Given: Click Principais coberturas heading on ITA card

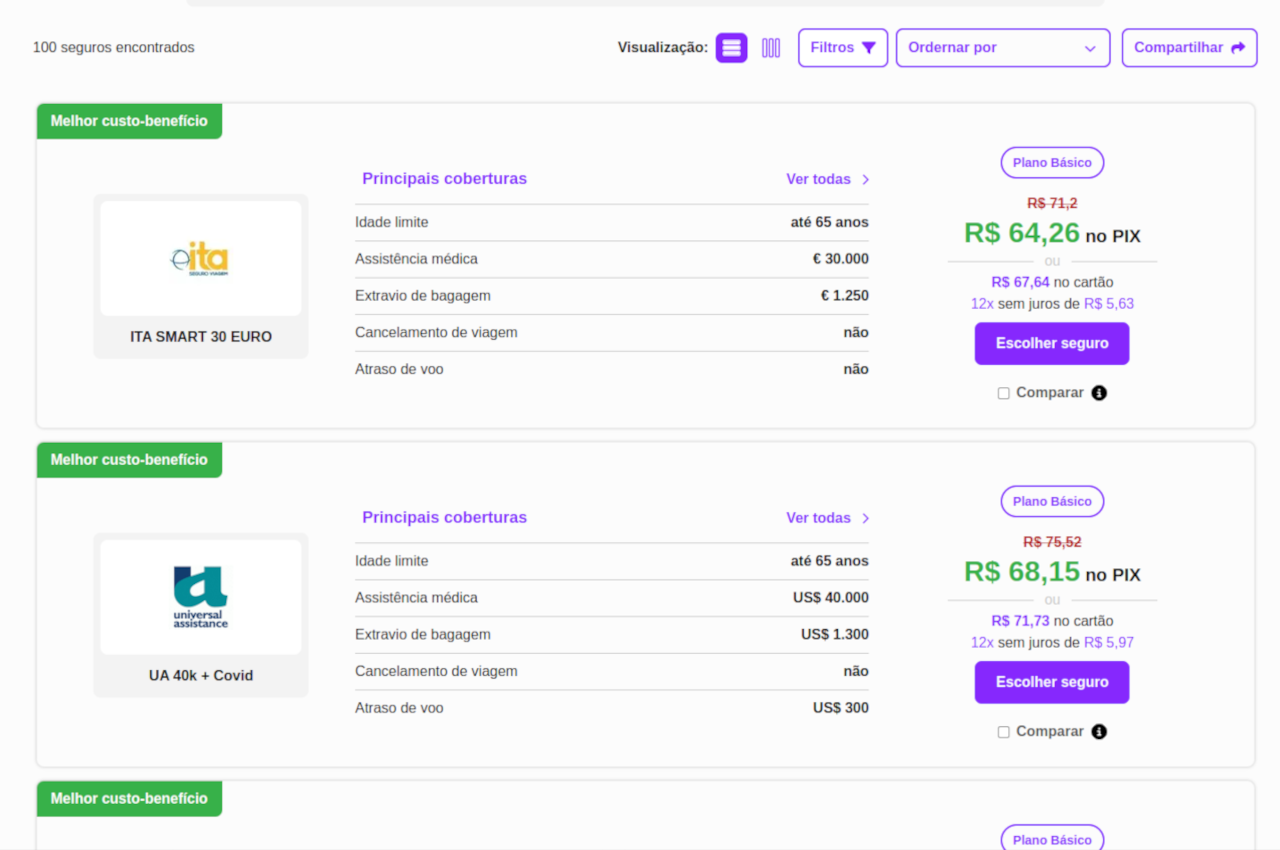Looking at the screenshot, I should coord(444,179).
